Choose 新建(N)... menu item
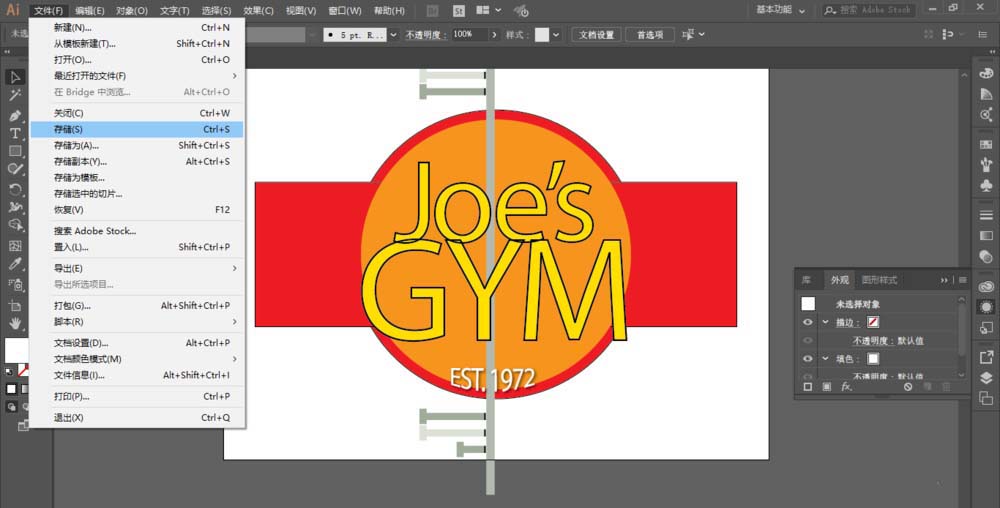This screenshot has width=1000, height=508. click(x=137, y=27)
